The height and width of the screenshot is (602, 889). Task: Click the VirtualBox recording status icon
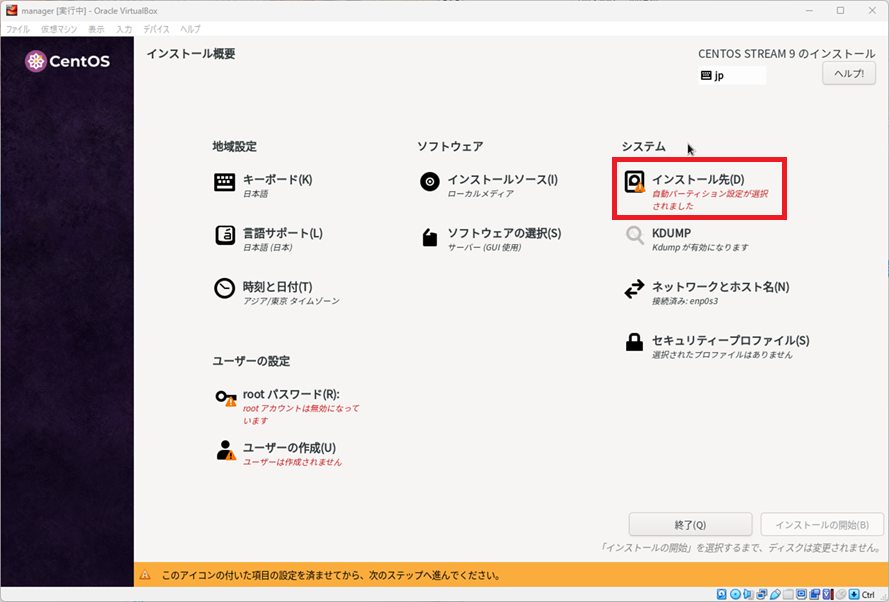click(815, 594)
